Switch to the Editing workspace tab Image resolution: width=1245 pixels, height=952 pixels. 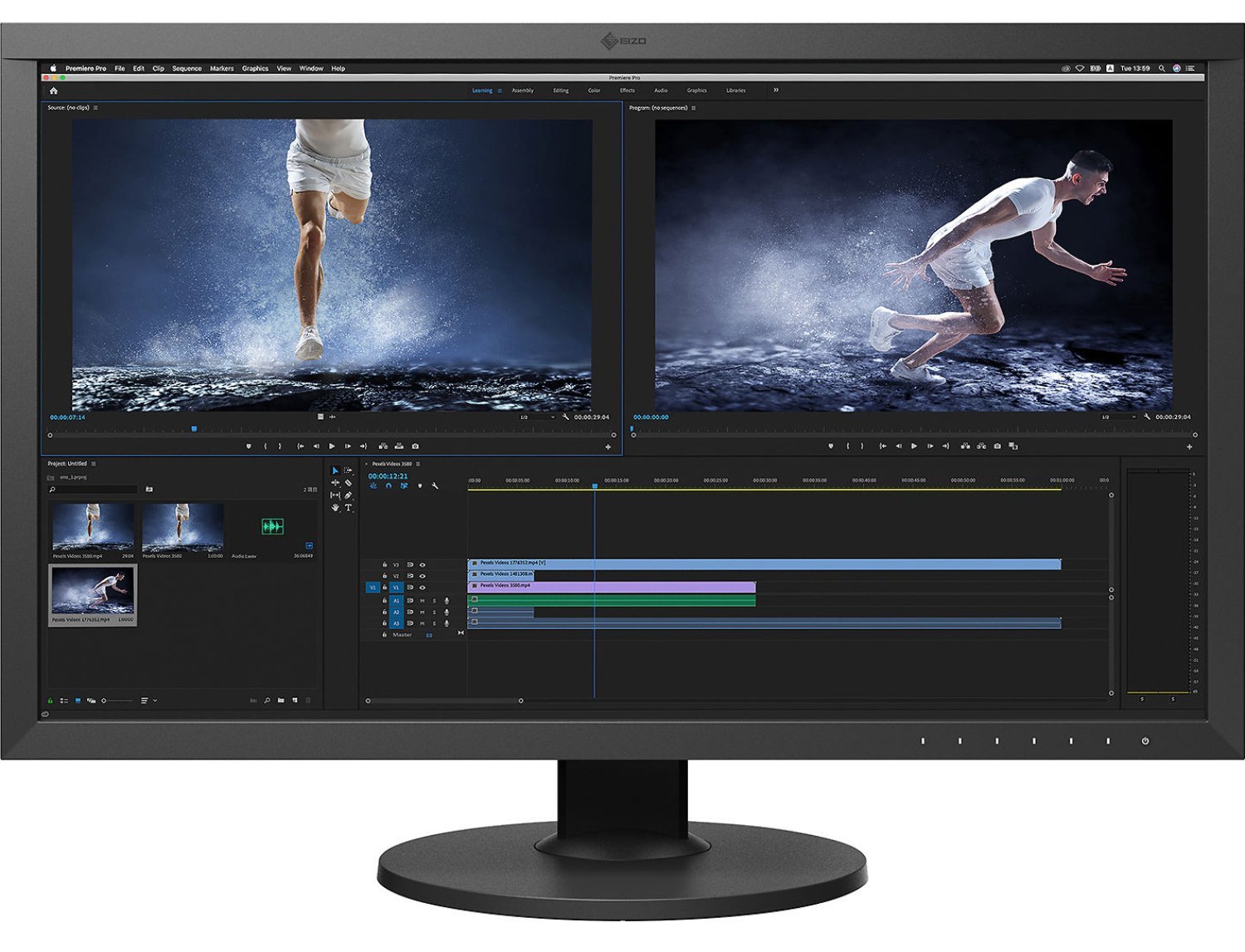560,90
